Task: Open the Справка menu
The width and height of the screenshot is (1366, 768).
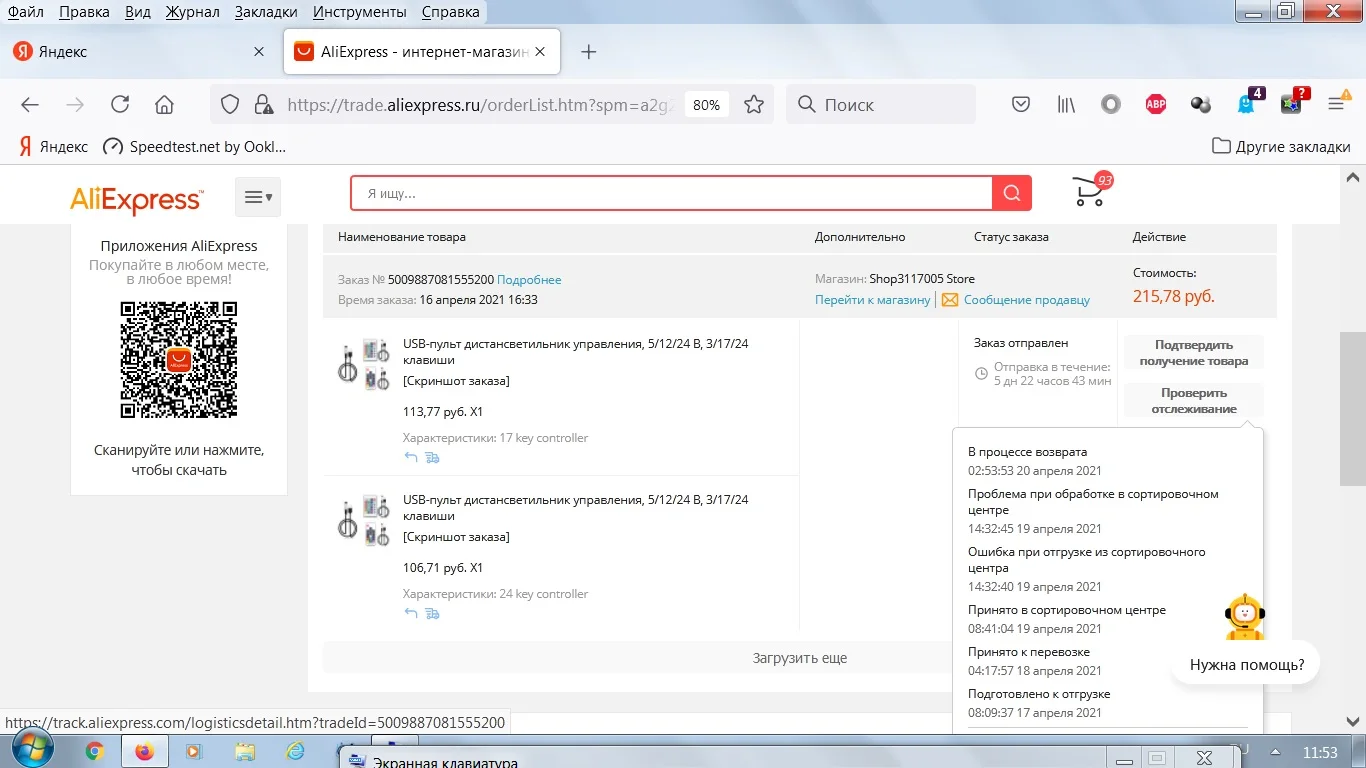Action: click(x=450, y=12)
